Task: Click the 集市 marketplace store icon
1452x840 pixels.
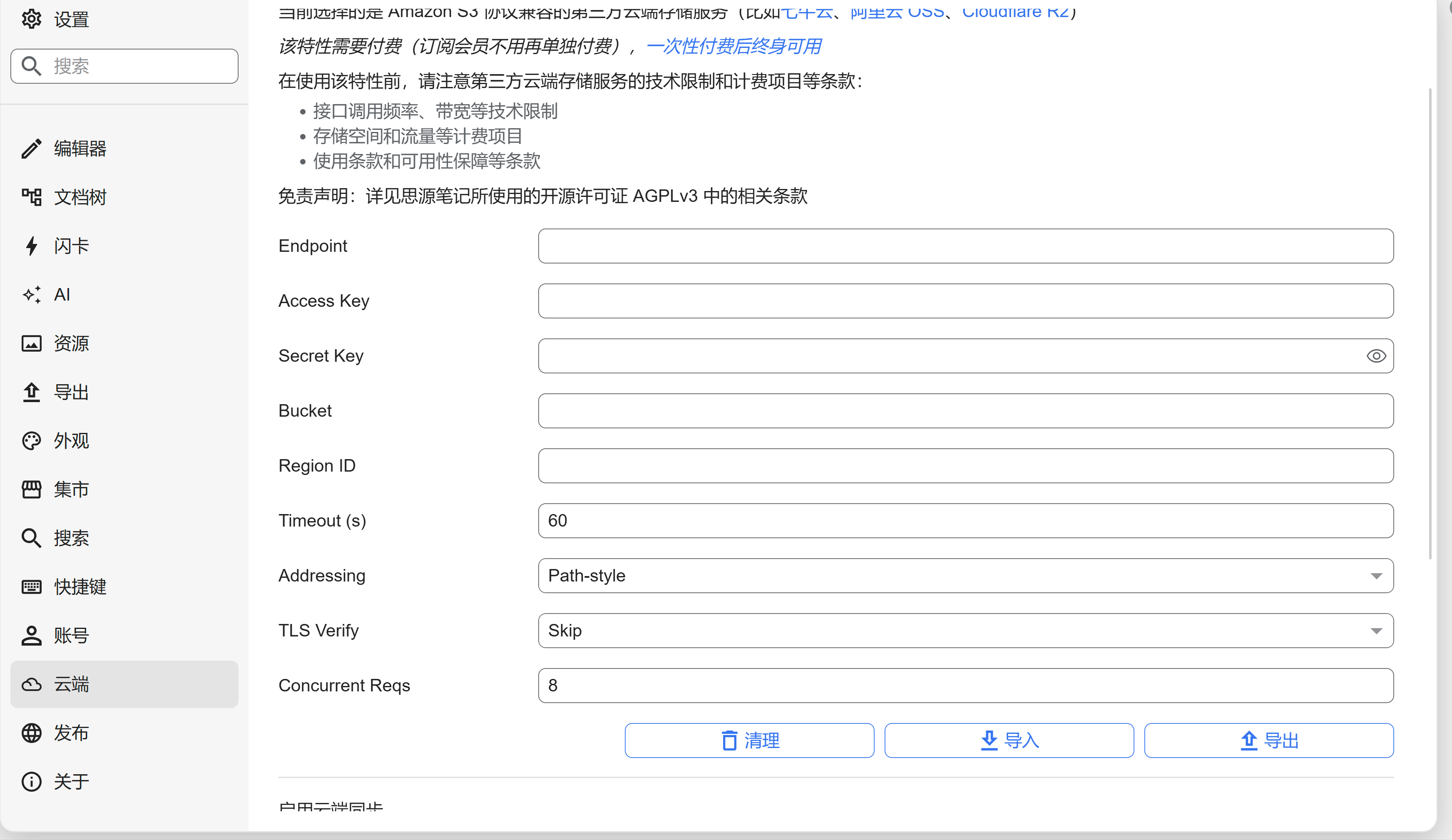Action: [32, 489]
